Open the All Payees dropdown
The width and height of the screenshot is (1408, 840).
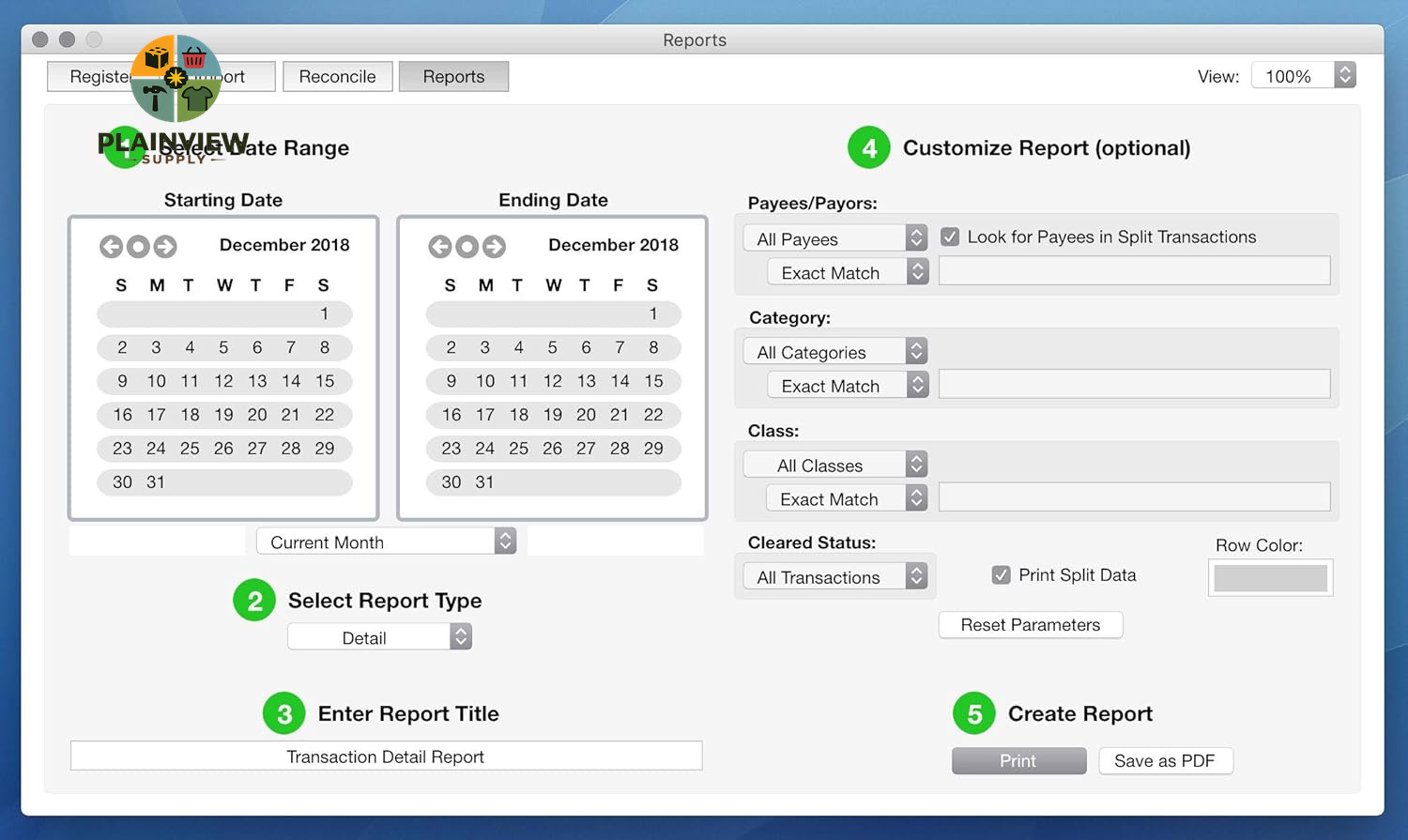click(x=835, y=238)
